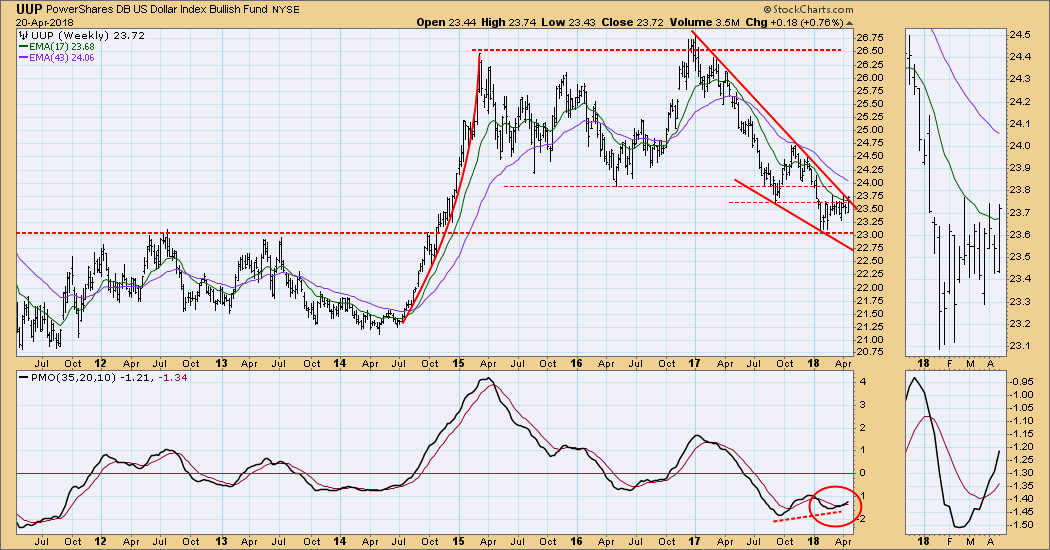Click the up-arrow icon beside Chg value

[849, 22]
